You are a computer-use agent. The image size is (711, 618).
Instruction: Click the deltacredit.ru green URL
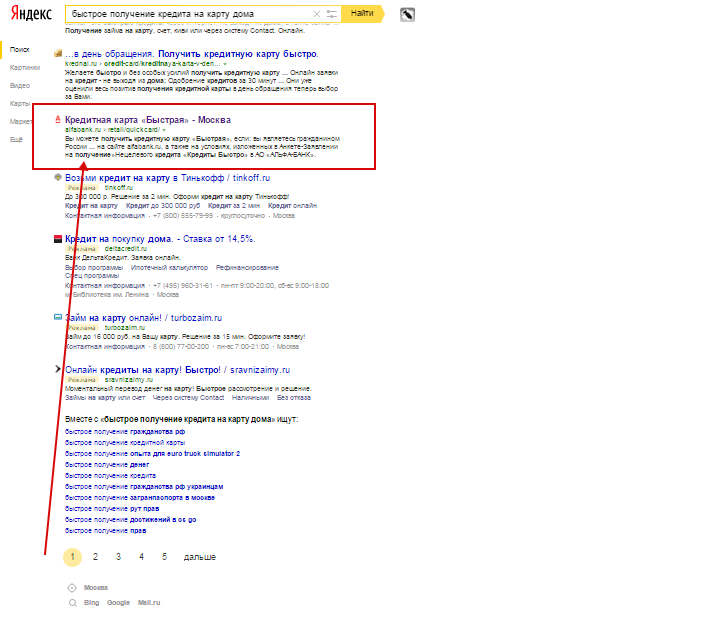[x=126, y=249]
